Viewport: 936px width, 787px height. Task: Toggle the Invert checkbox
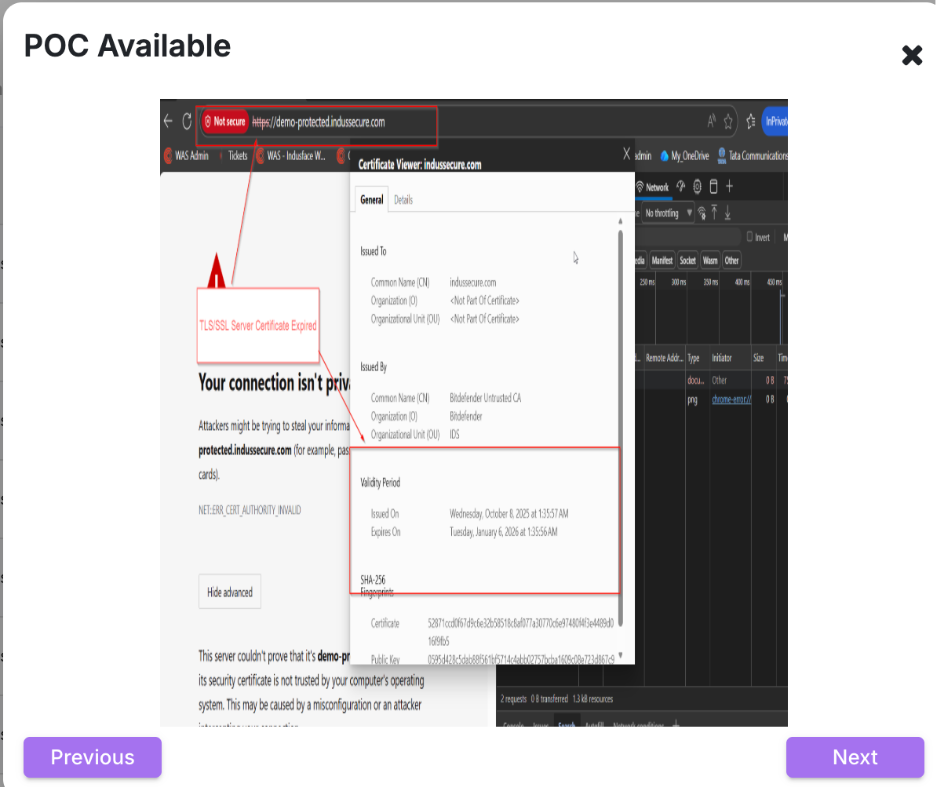[750, 236]
